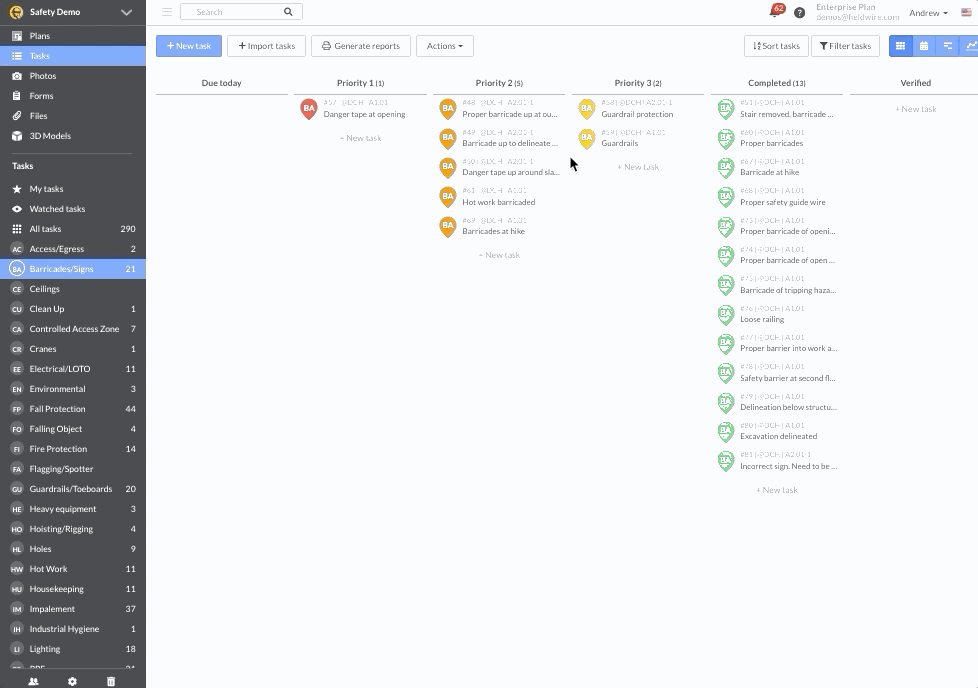
Task: Open the people icon in sidebar footer
Action: pos(33,681)
